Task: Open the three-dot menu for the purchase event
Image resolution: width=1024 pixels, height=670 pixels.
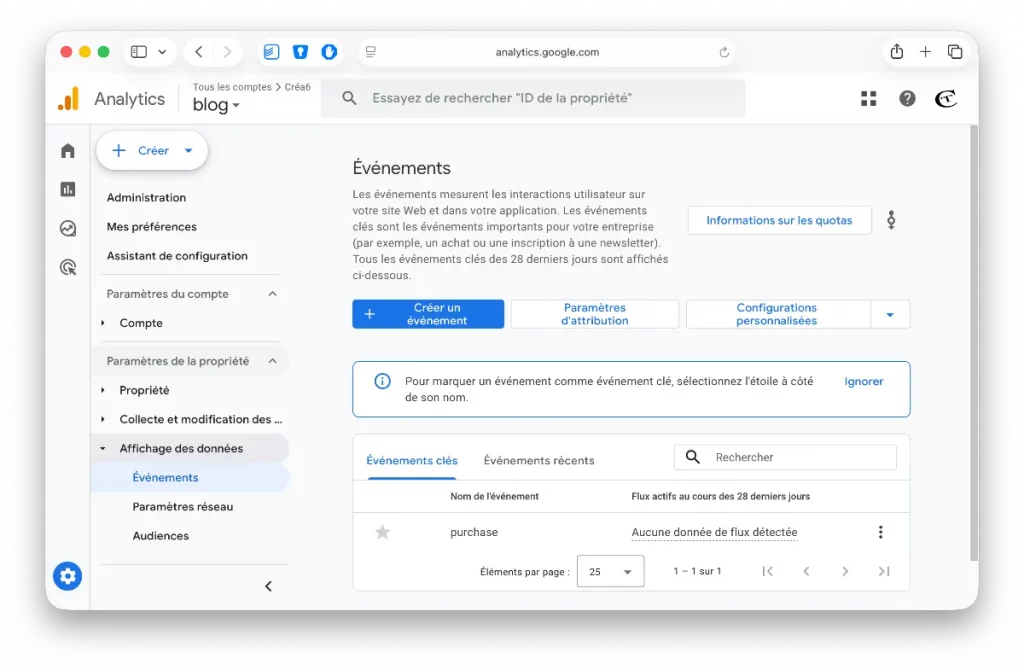Action: click(x=881, y=531)
